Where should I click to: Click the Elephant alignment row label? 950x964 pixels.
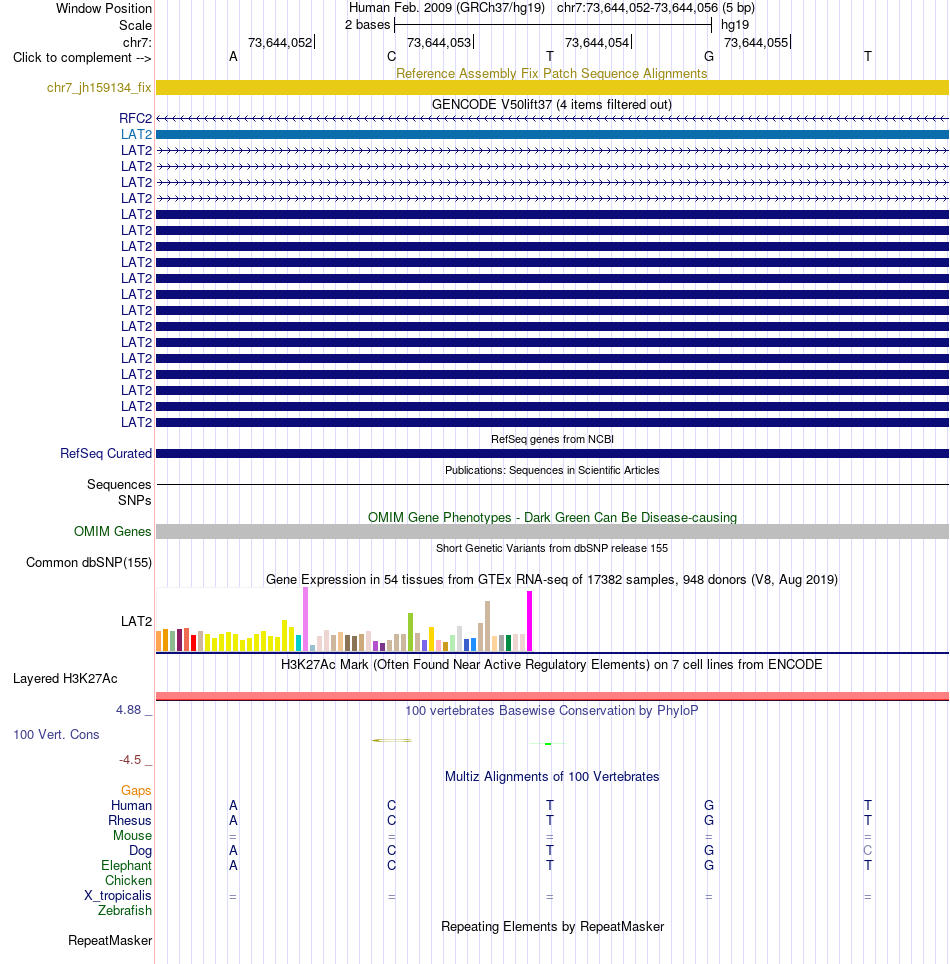tap(126, 866)
